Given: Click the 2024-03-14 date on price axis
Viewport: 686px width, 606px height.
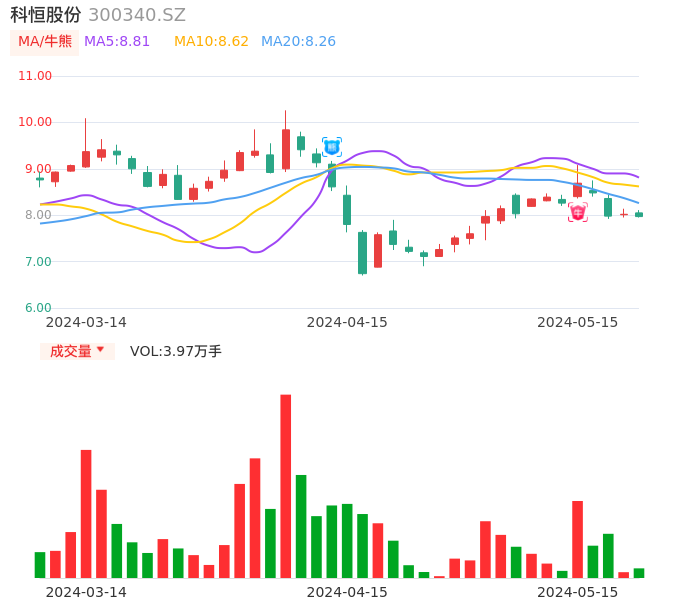Looking at the screenshot, I should [x=86, y=322].
